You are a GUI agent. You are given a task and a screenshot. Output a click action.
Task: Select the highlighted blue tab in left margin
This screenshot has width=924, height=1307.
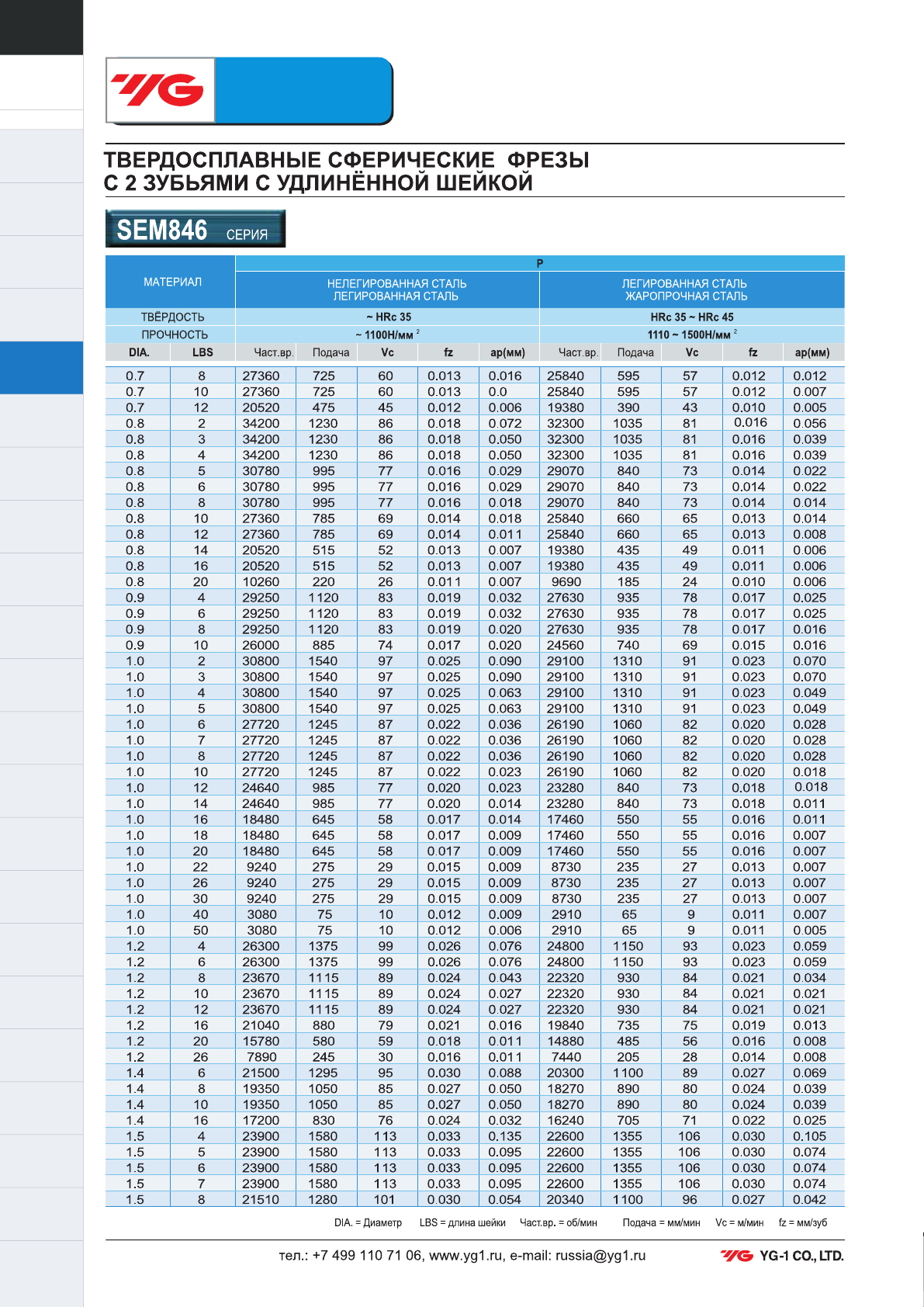41,368
